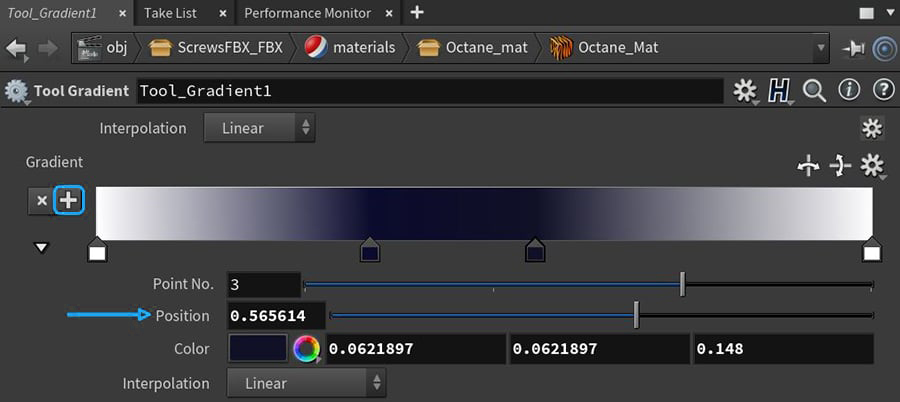Open the lower Interpolation Linear dropdown
This screenshot has height=402, width=900.
coord(306,383)
